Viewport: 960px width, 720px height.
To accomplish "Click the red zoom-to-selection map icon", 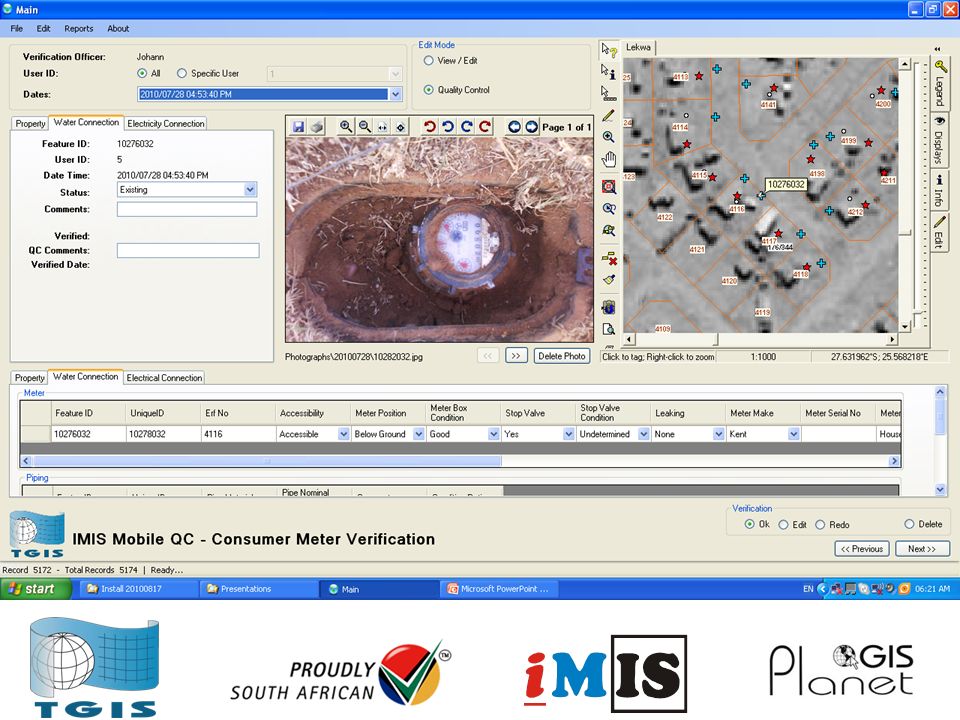I will coord(609,187).
